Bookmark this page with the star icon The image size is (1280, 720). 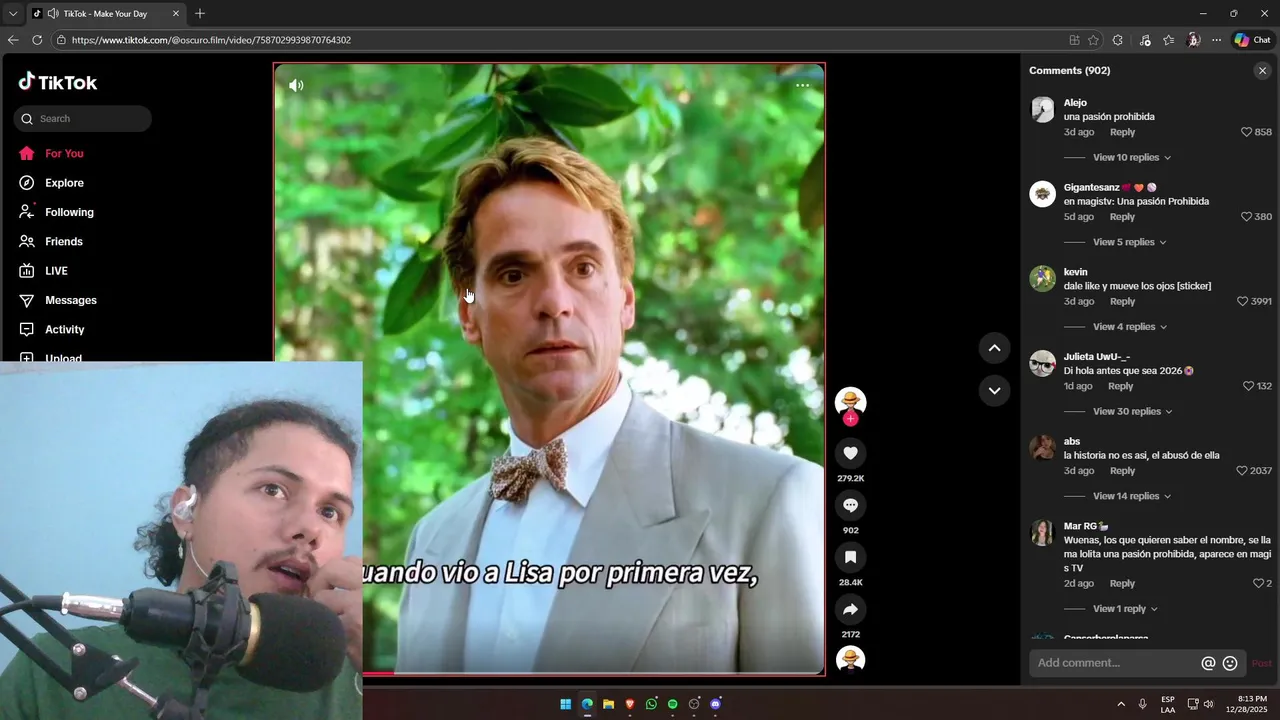[x=1093, y=40]
